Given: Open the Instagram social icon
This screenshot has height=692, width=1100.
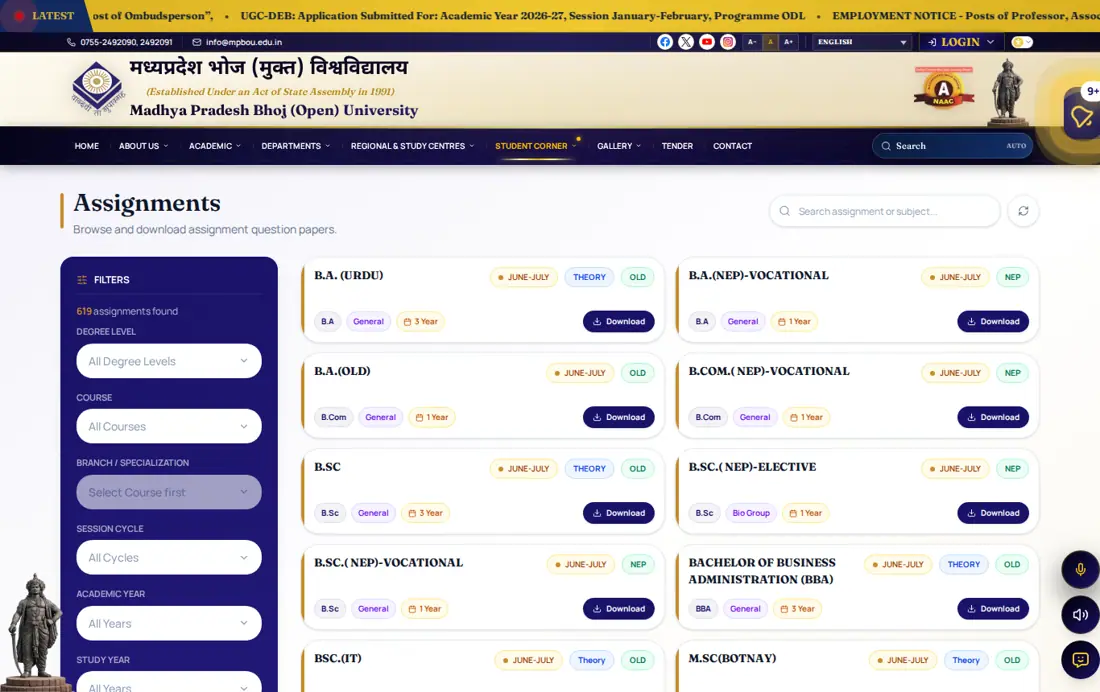Looking at the screenshot, I should 727,42.
